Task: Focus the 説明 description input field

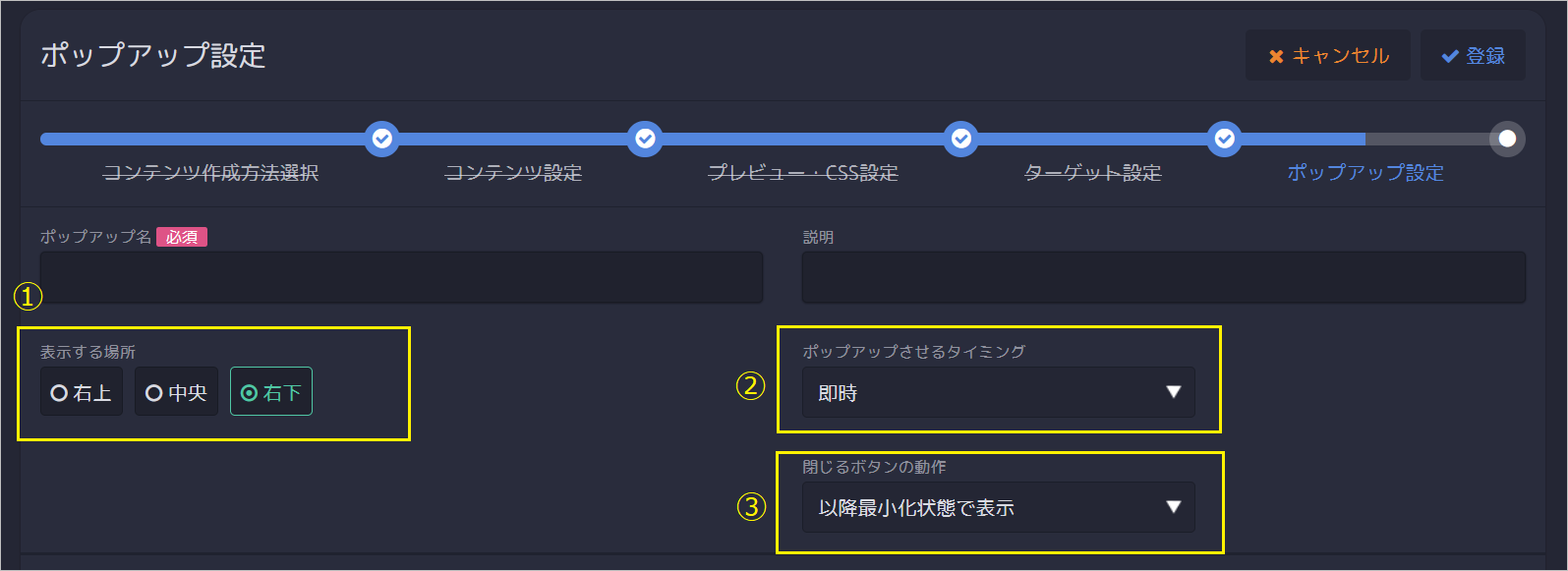Action: [1164, 277]
